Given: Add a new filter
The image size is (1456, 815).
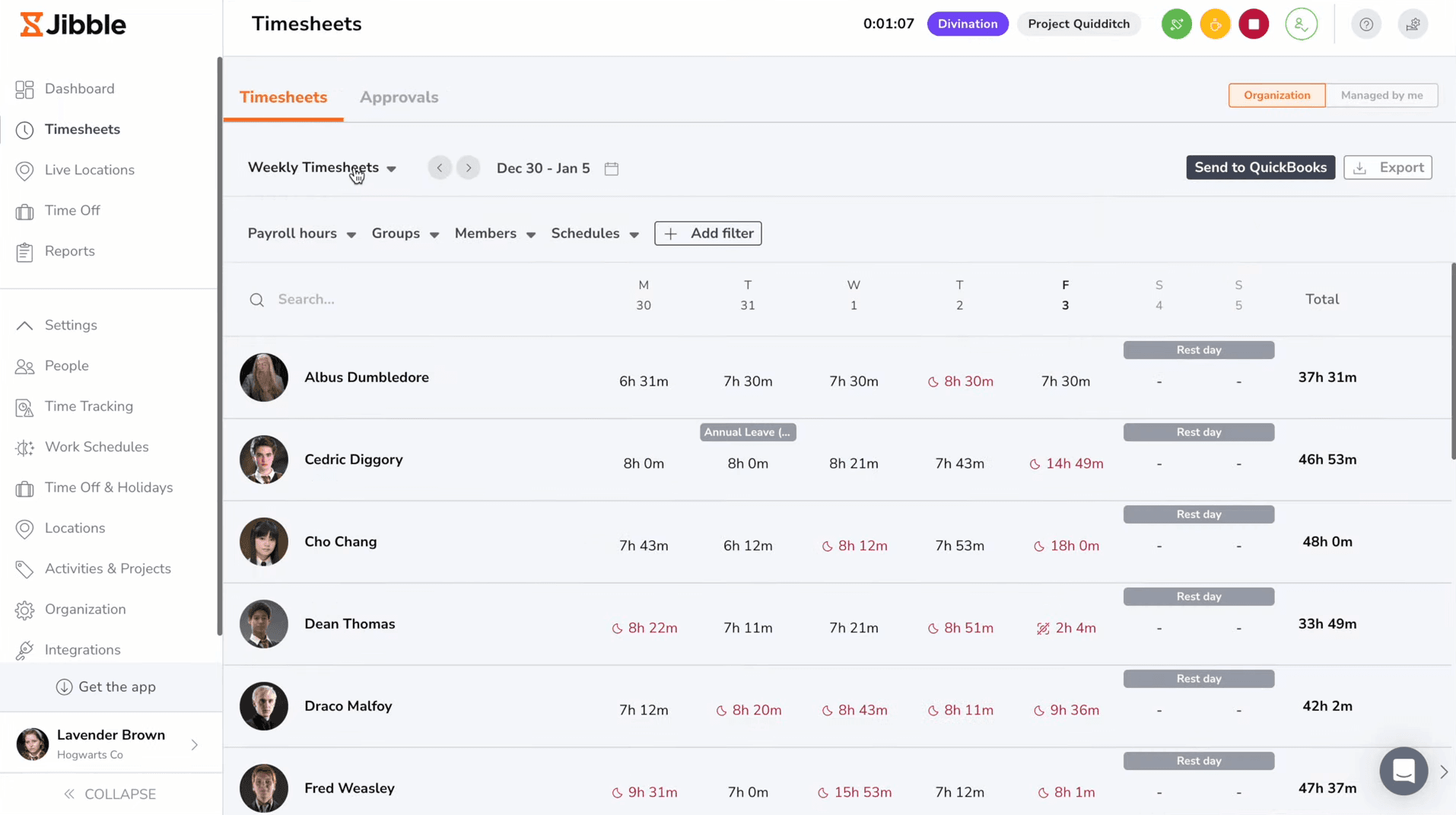Looking at the screenshot, I should [707, 234].
